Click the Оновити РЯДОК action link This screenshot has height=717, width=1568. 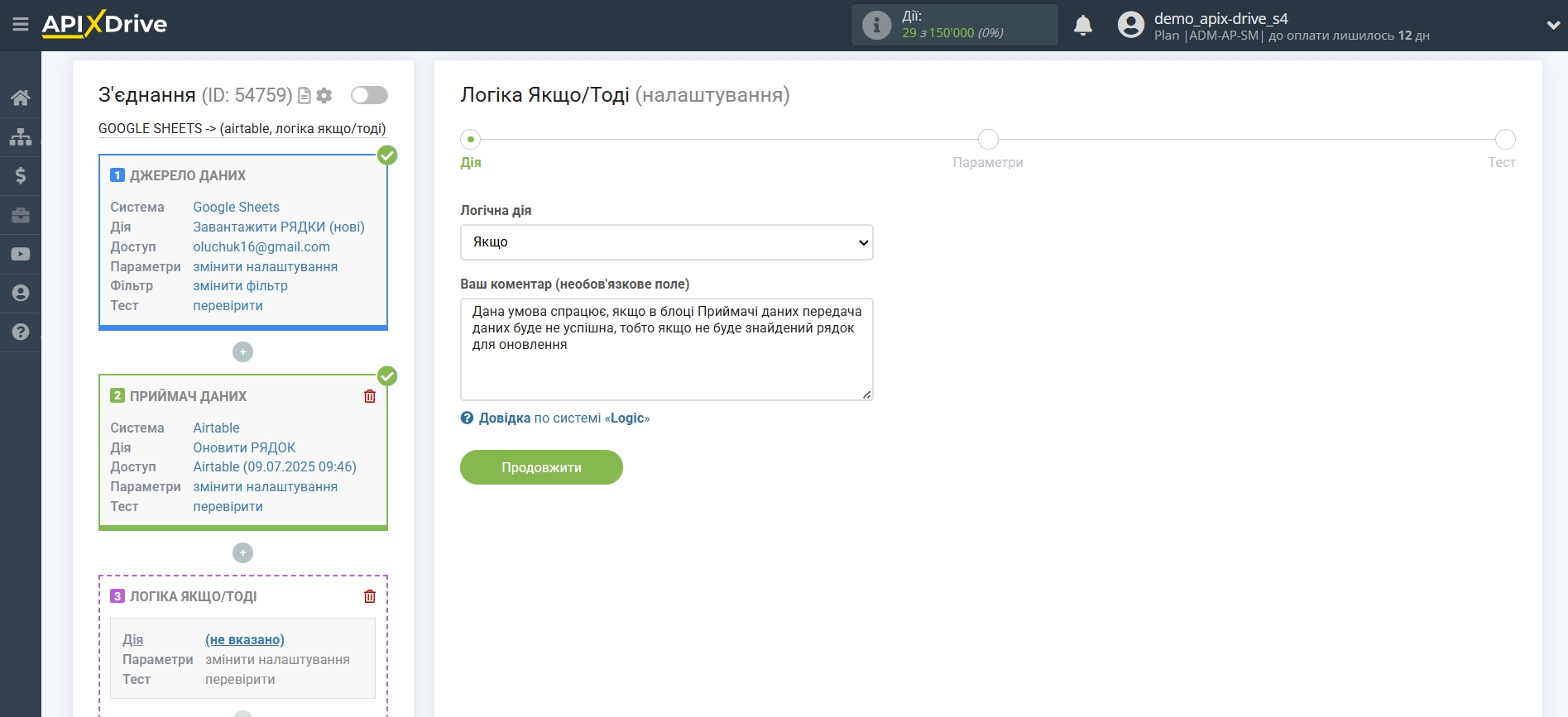(x=244, y=448)
